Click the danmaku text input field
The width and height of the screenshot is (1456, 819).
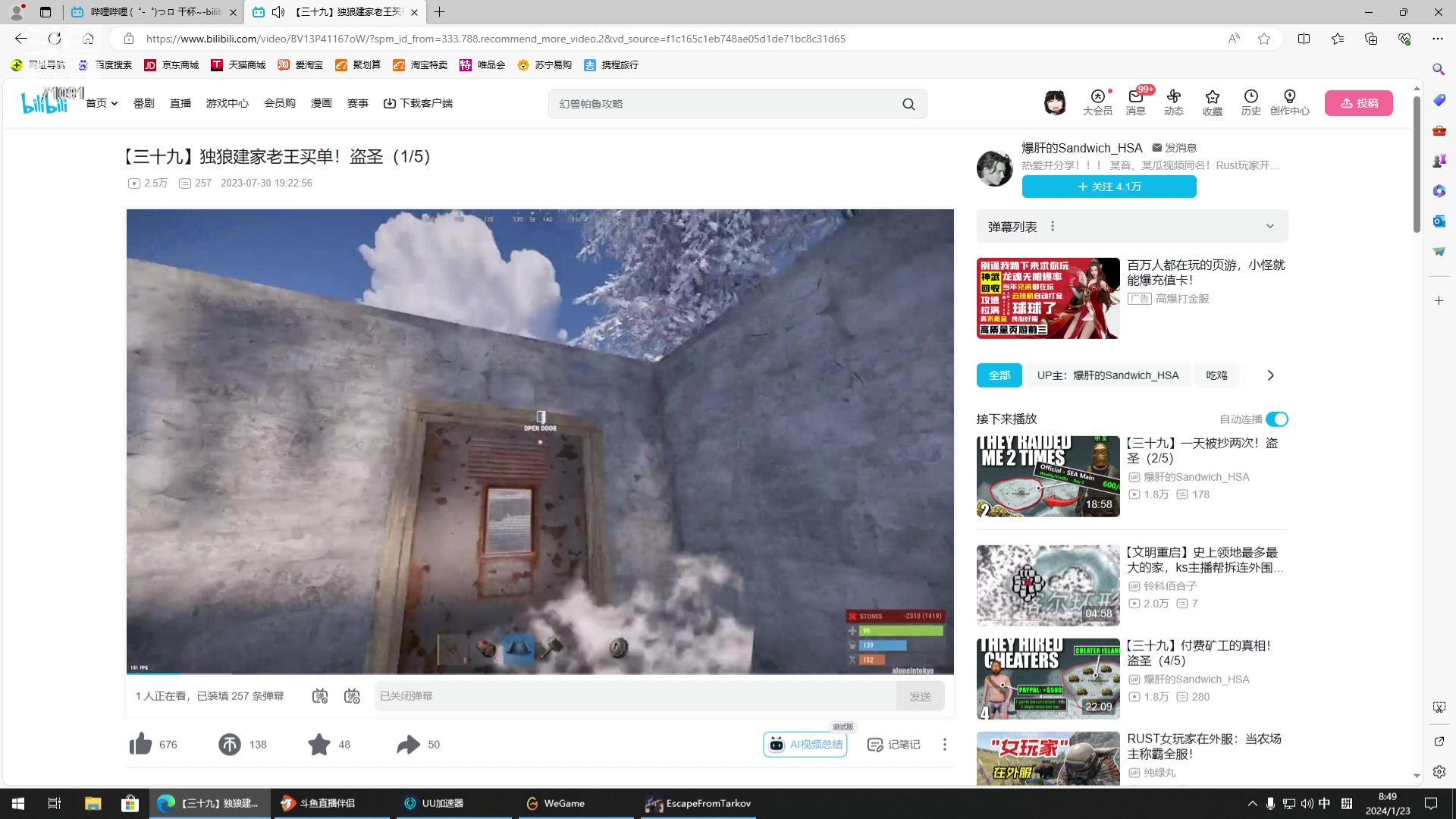pos(635,696)
